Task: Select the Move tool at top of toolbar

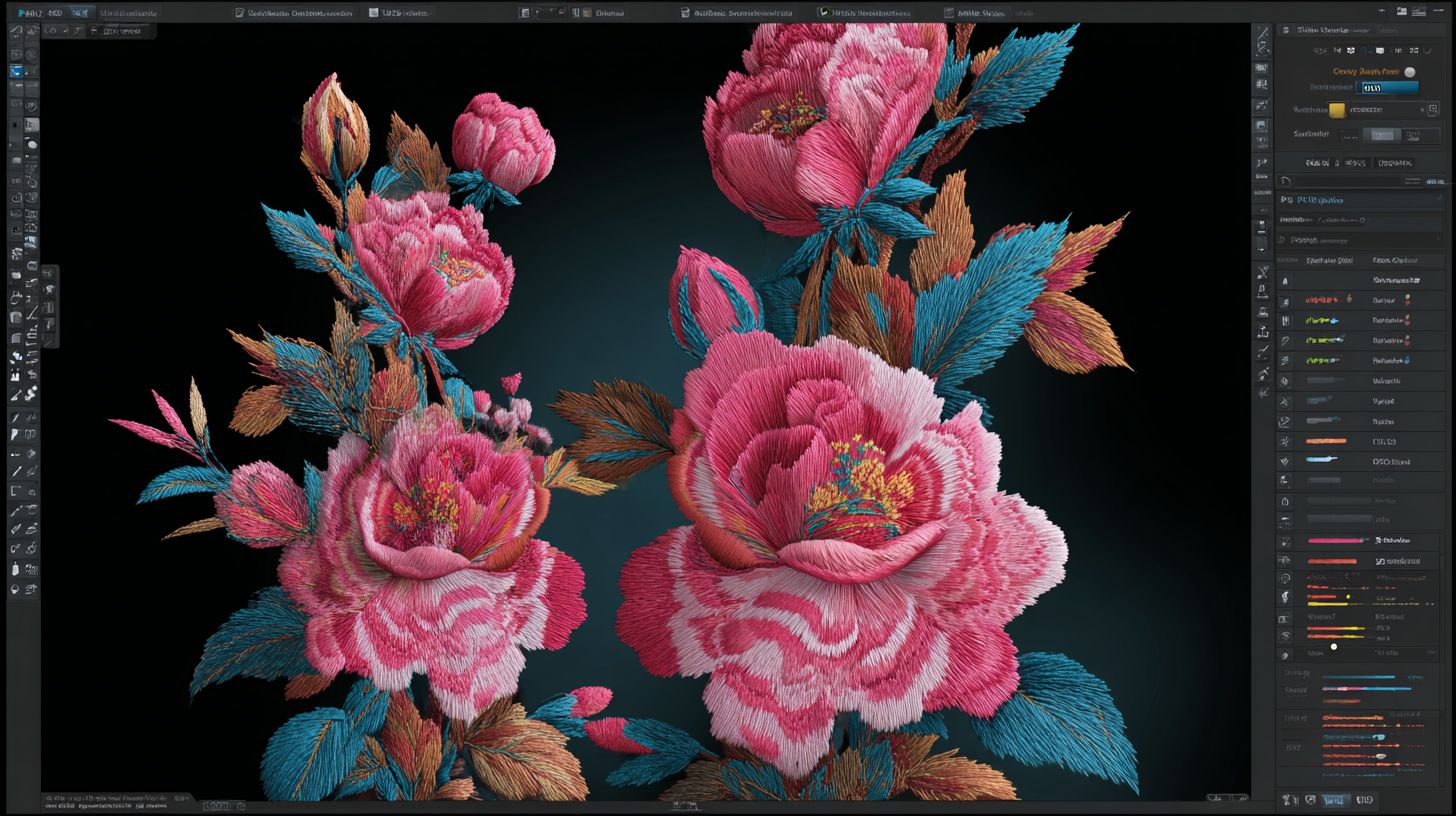Action: point(16,31)
